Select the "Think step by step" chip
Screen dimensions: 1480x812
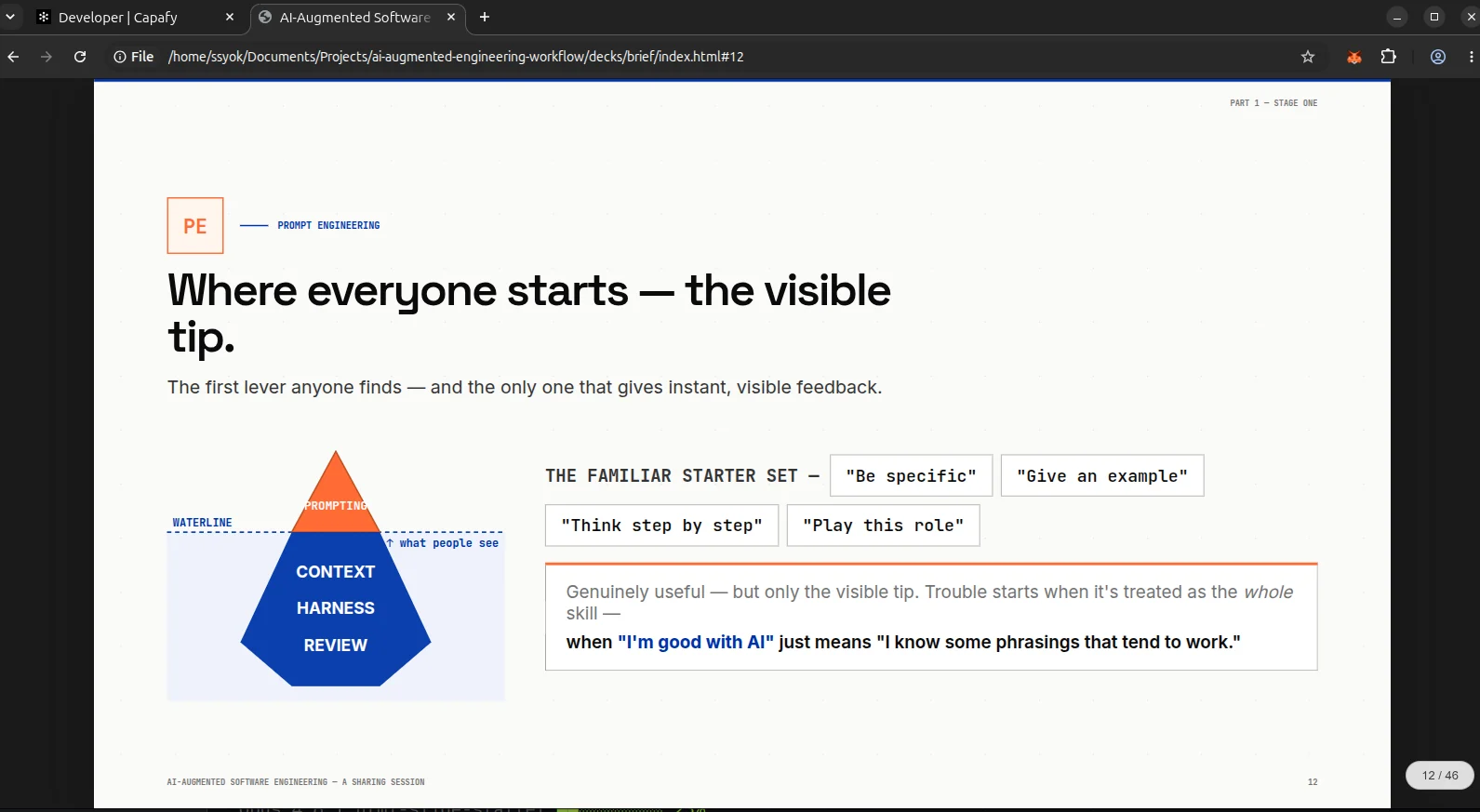[x=661, y=525]
